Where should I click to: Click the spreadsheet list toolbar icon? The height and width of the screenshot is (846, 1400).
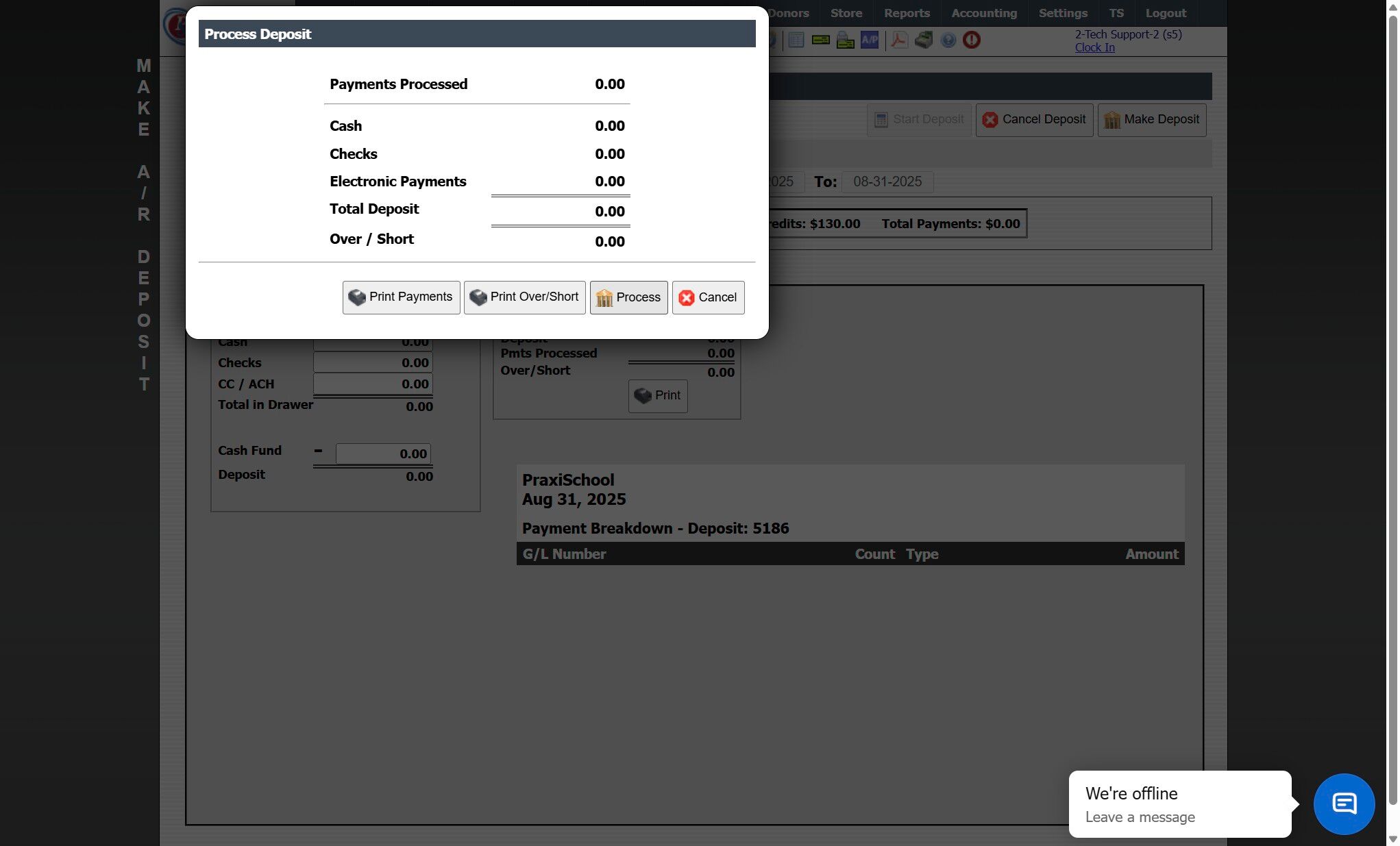(x=796, y=40)
